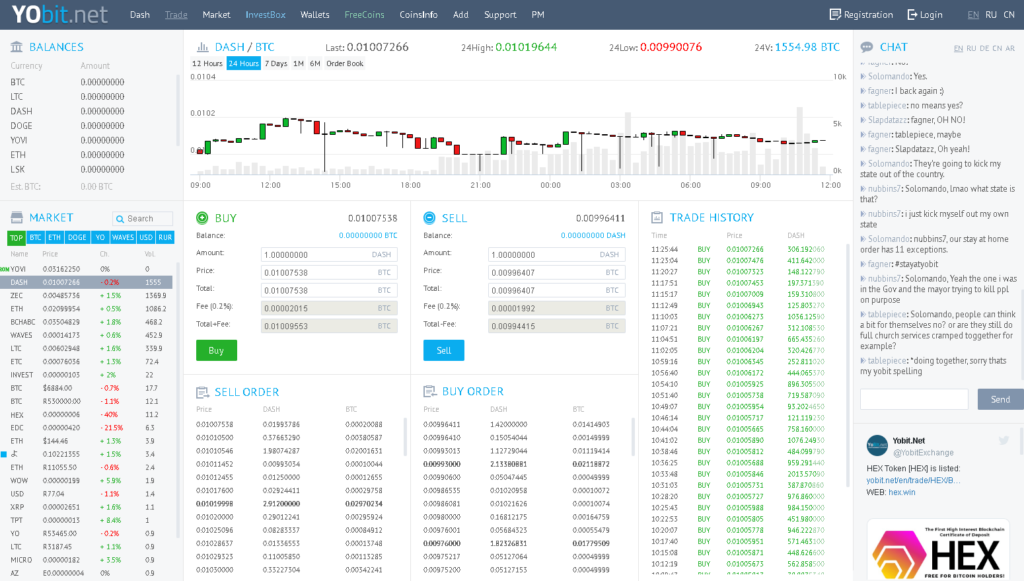Select XRP row in market list
This screenshot has width=1024, height=581.
pos(88,507)
